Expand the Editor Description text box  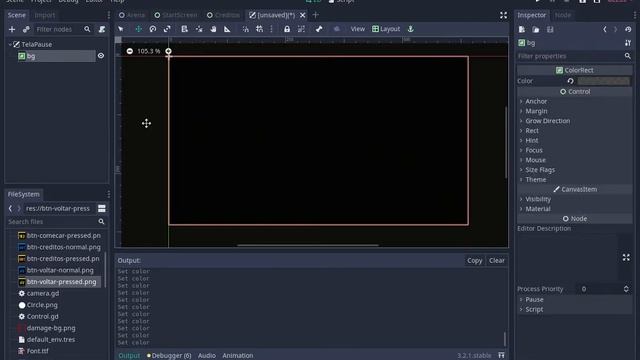point(626,258)
